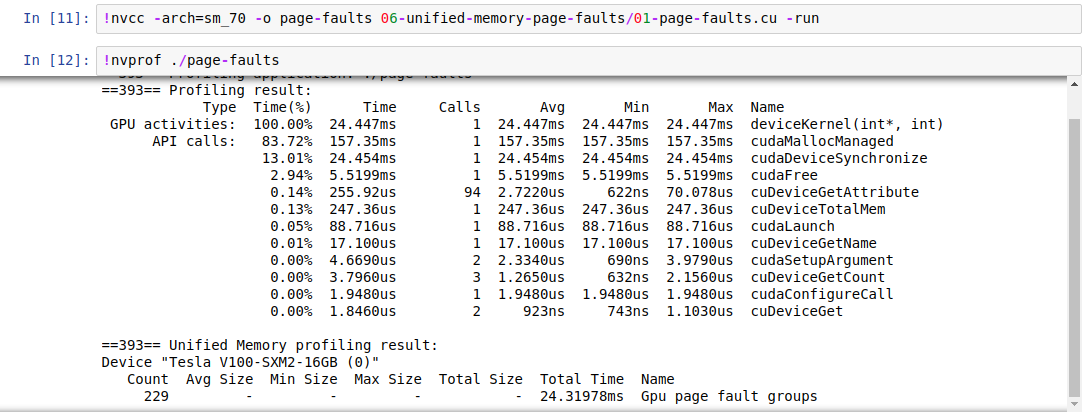Click the '255.92us' time value

363,193
